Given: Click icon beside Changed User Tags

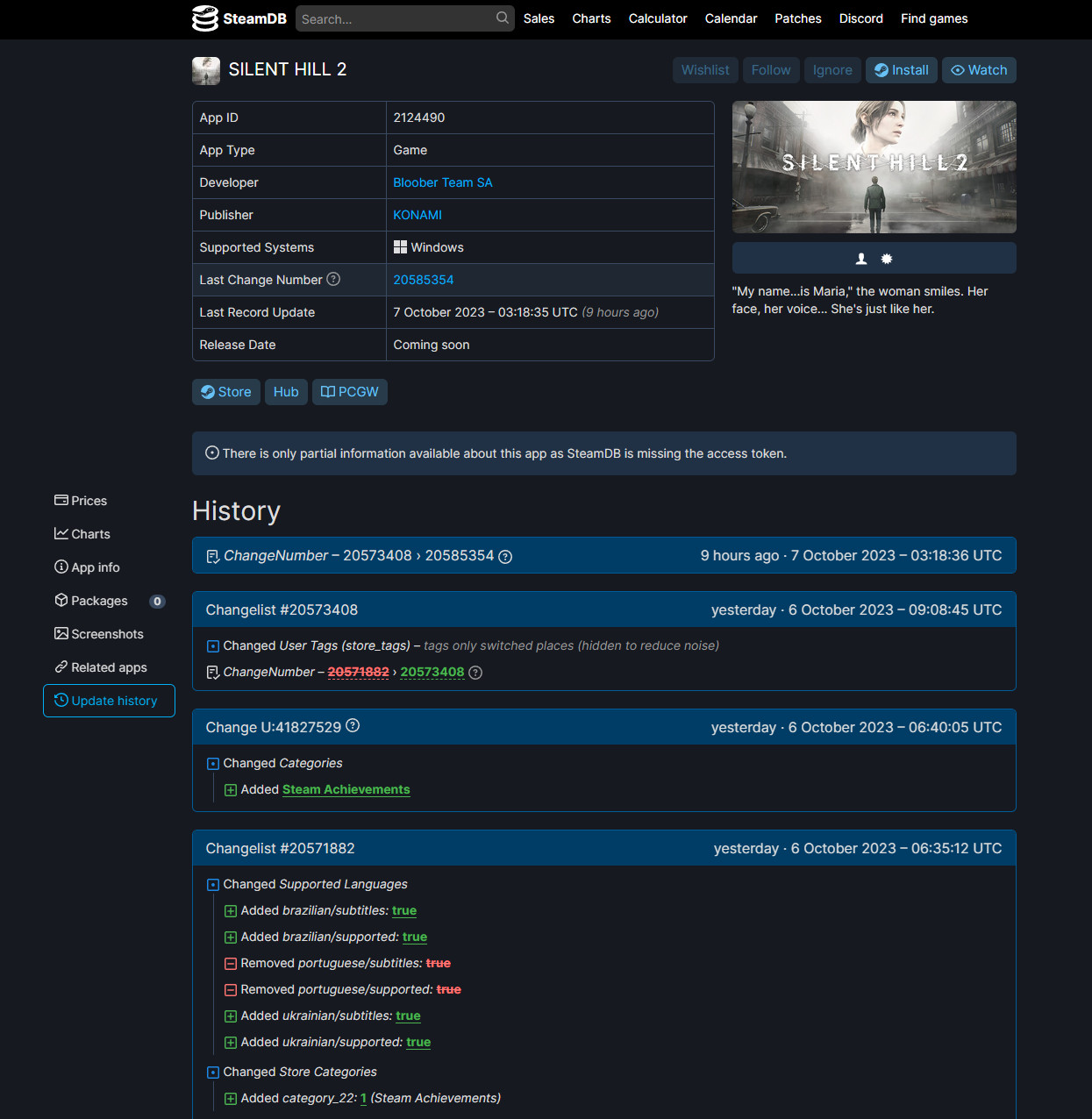Looking at the screenshot, I should pyautogui.click(x=213, y=646).
